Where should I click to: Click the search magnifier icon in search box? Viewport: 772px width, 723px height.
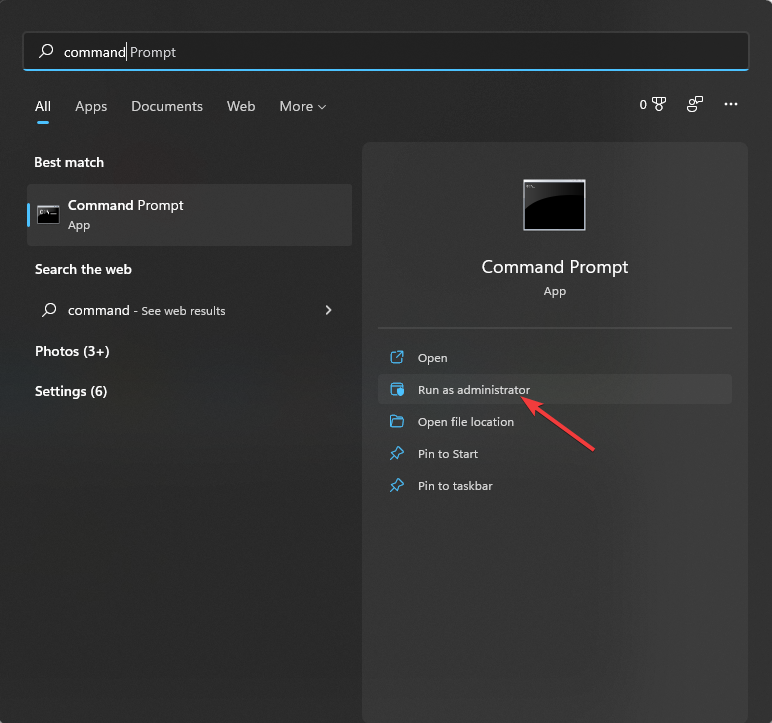[46, 51]
